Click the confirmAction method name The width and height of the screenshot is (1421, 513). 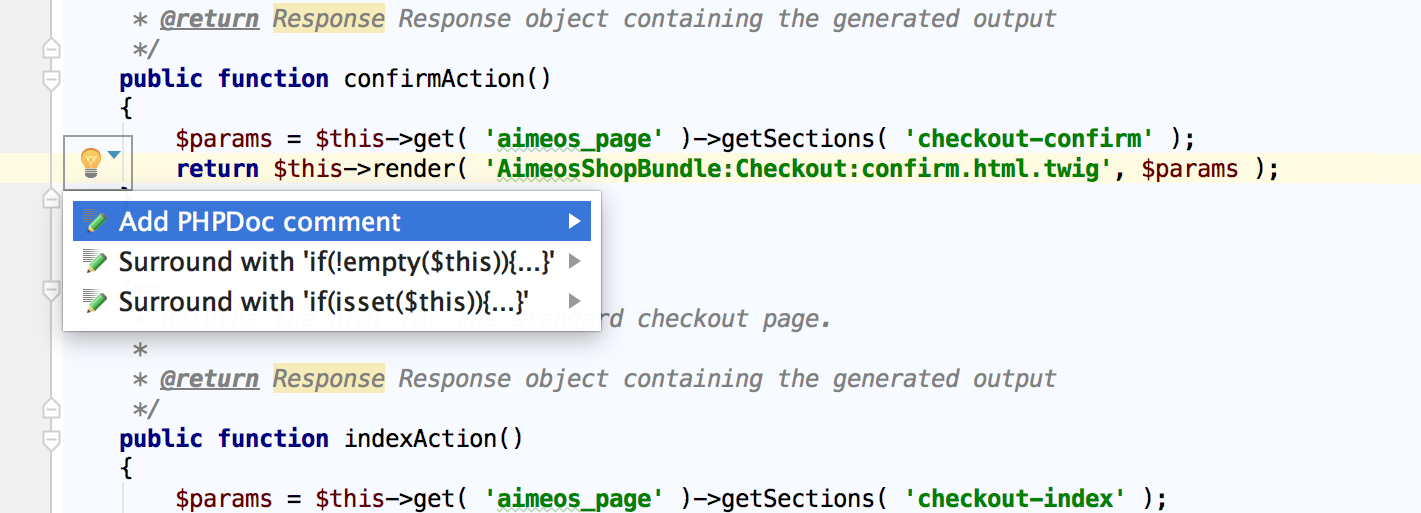[x=435, y=79]
